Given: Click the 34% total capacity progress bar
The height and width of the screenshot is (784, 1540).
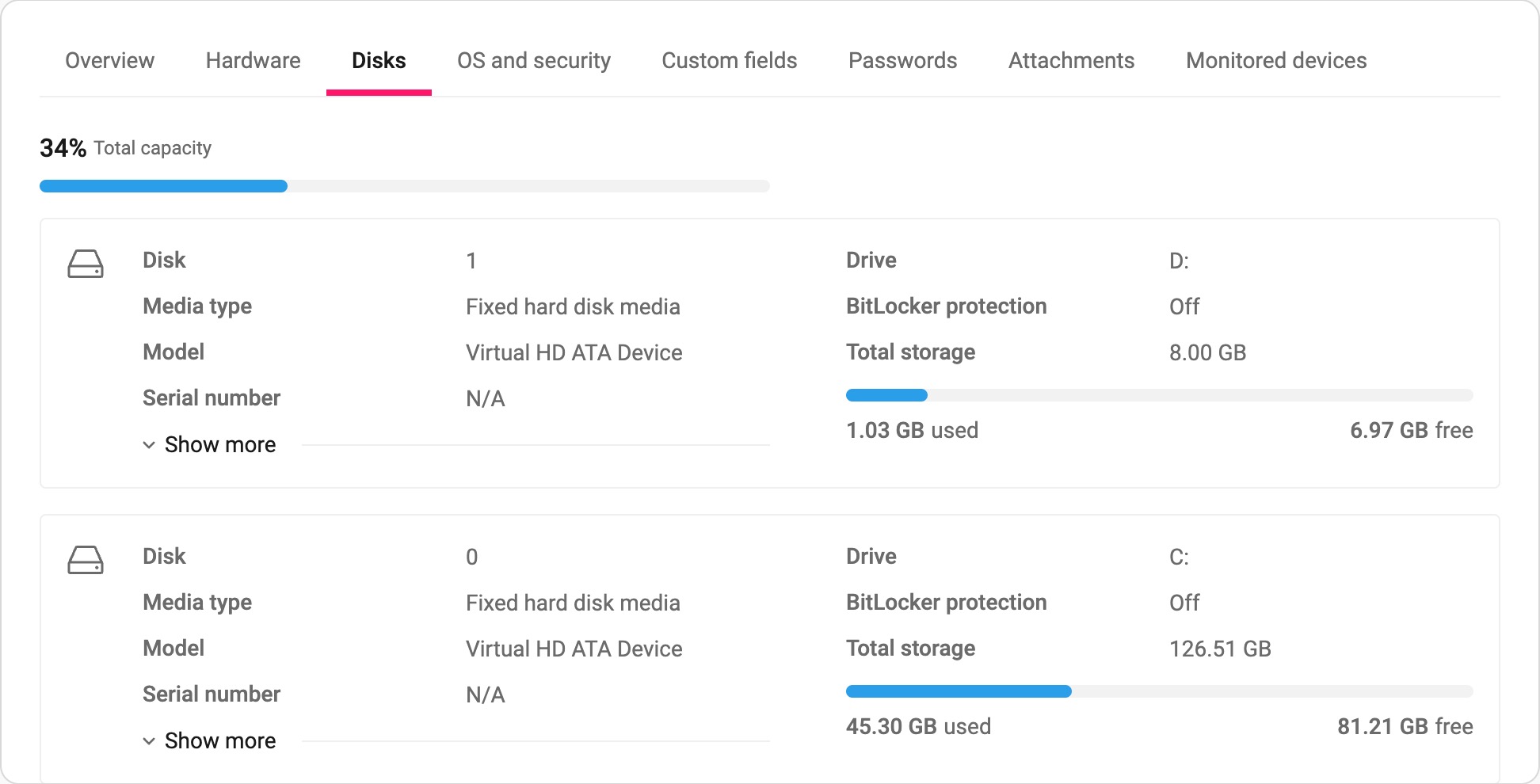Looking at the screenshot, I should (405, 186).
